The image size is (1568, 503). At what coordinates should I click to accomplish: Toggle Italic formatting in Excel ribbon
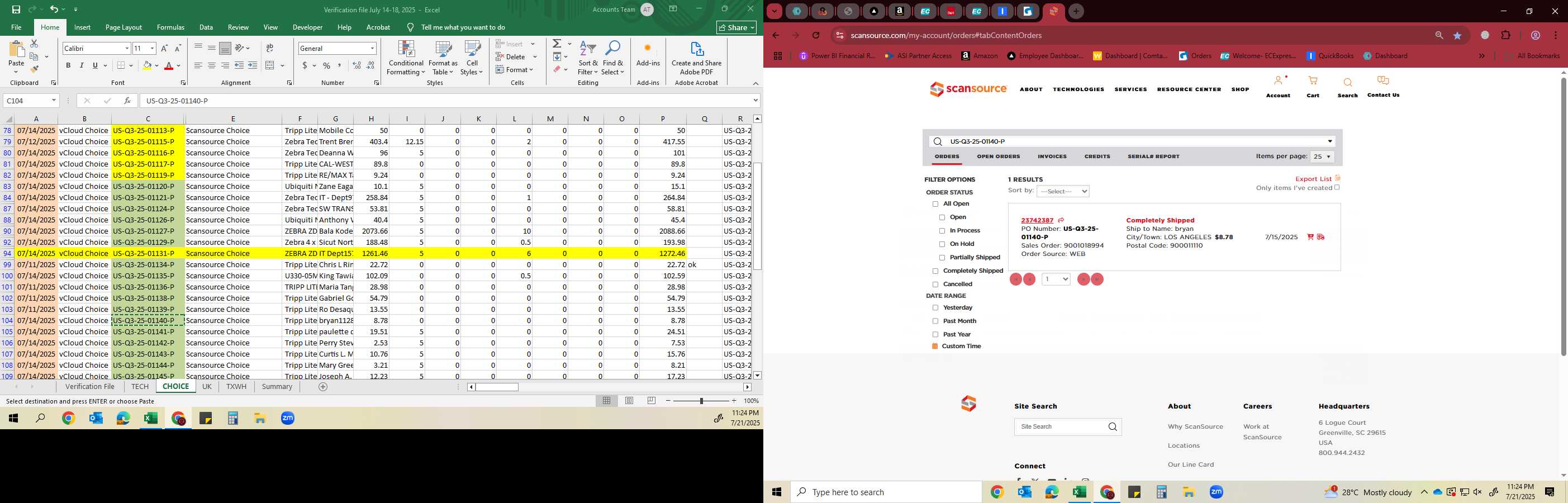pos(82,65)
